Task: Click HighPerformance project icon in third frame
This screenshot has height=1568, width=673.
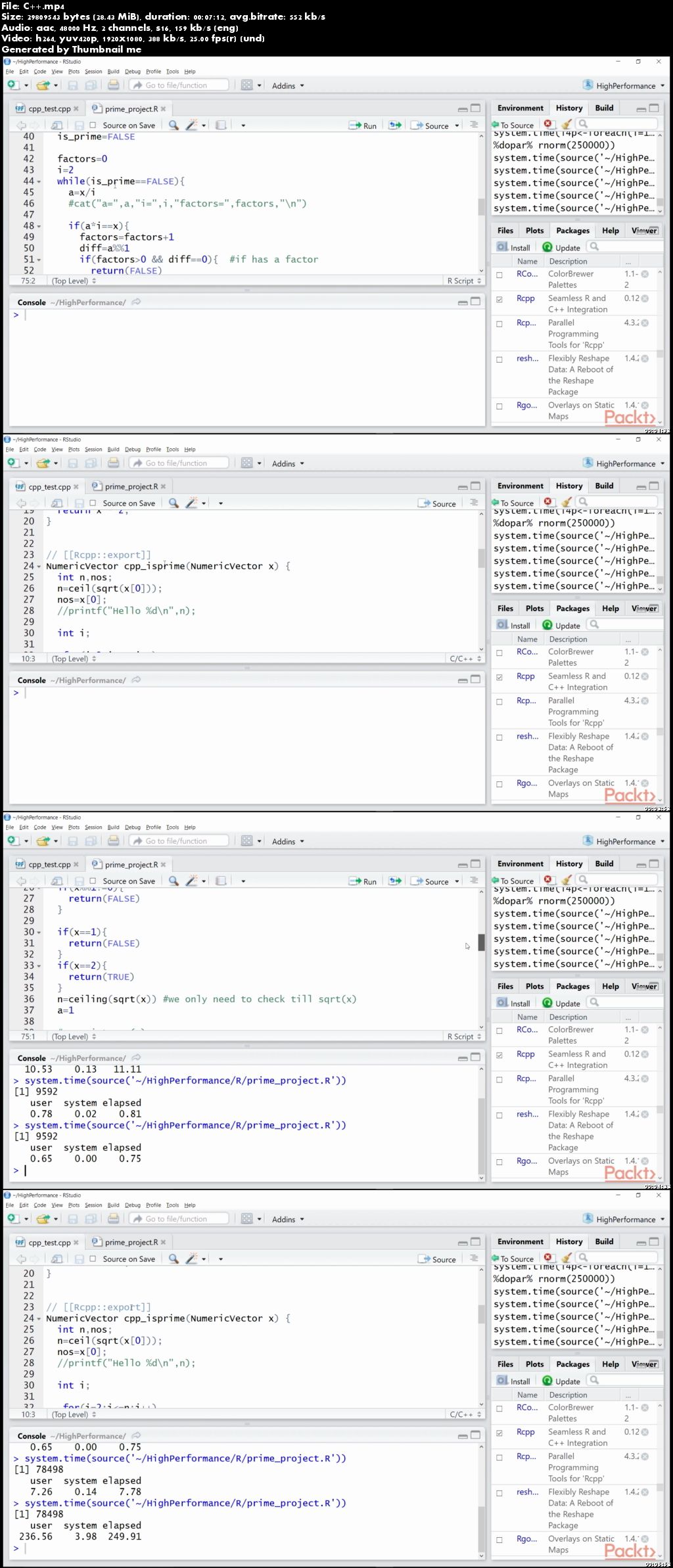Action: point(588,841)
